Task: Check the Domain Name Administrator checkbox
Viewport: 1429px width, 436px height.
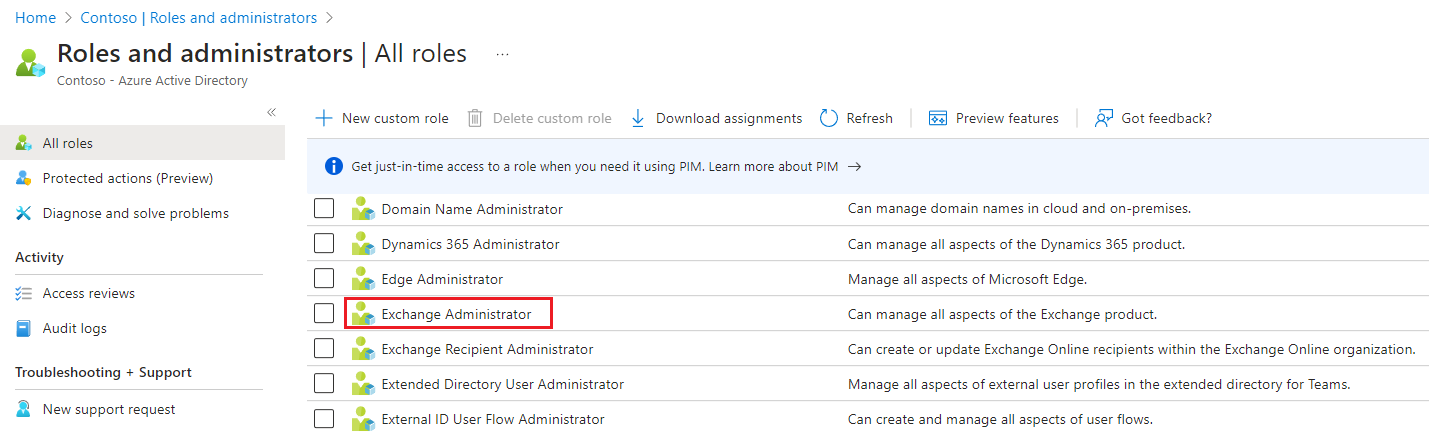Action: click(x=324, y=209)
